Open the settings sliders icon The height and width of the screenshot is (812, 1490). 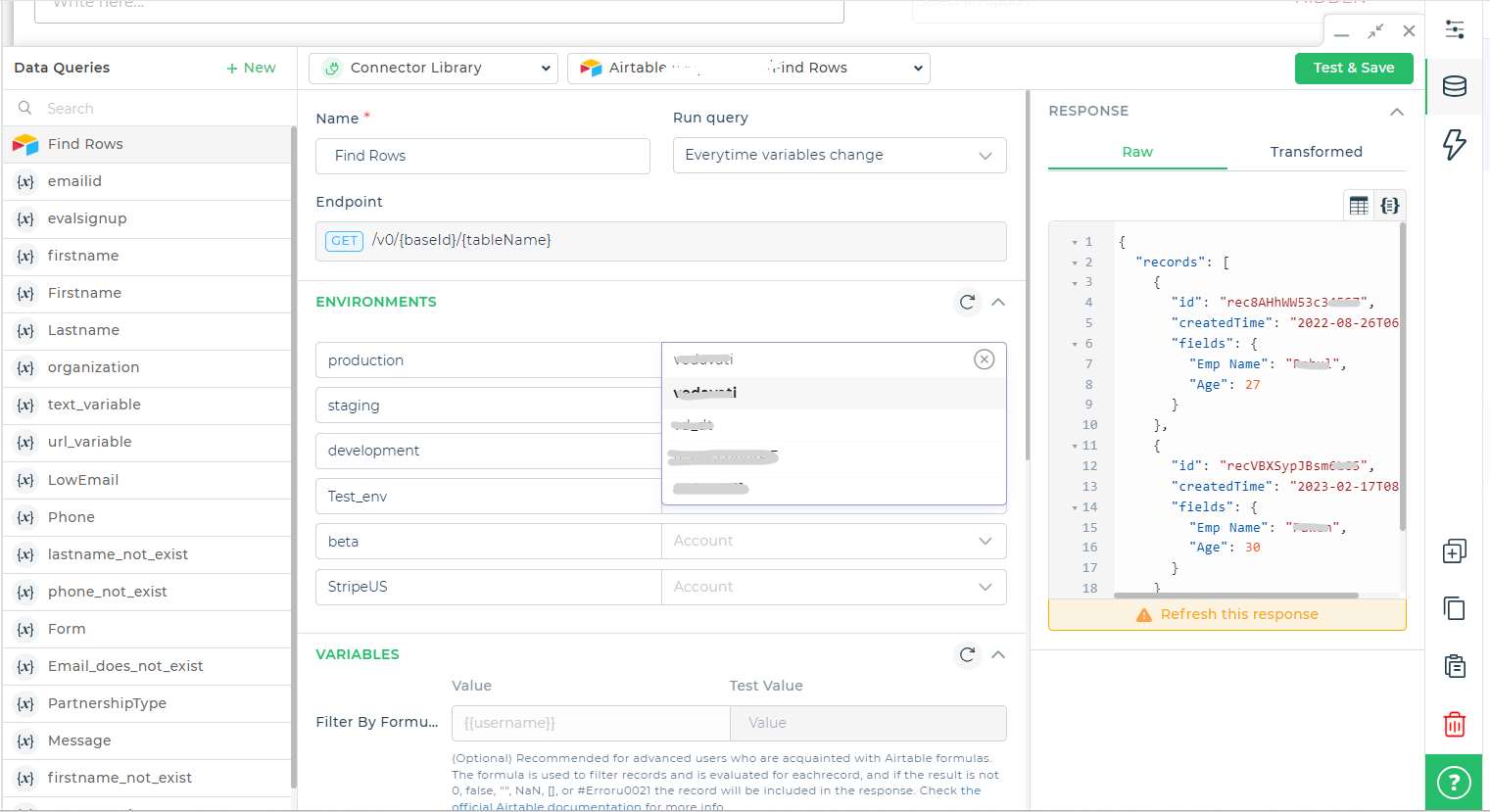click(1455, 29)
